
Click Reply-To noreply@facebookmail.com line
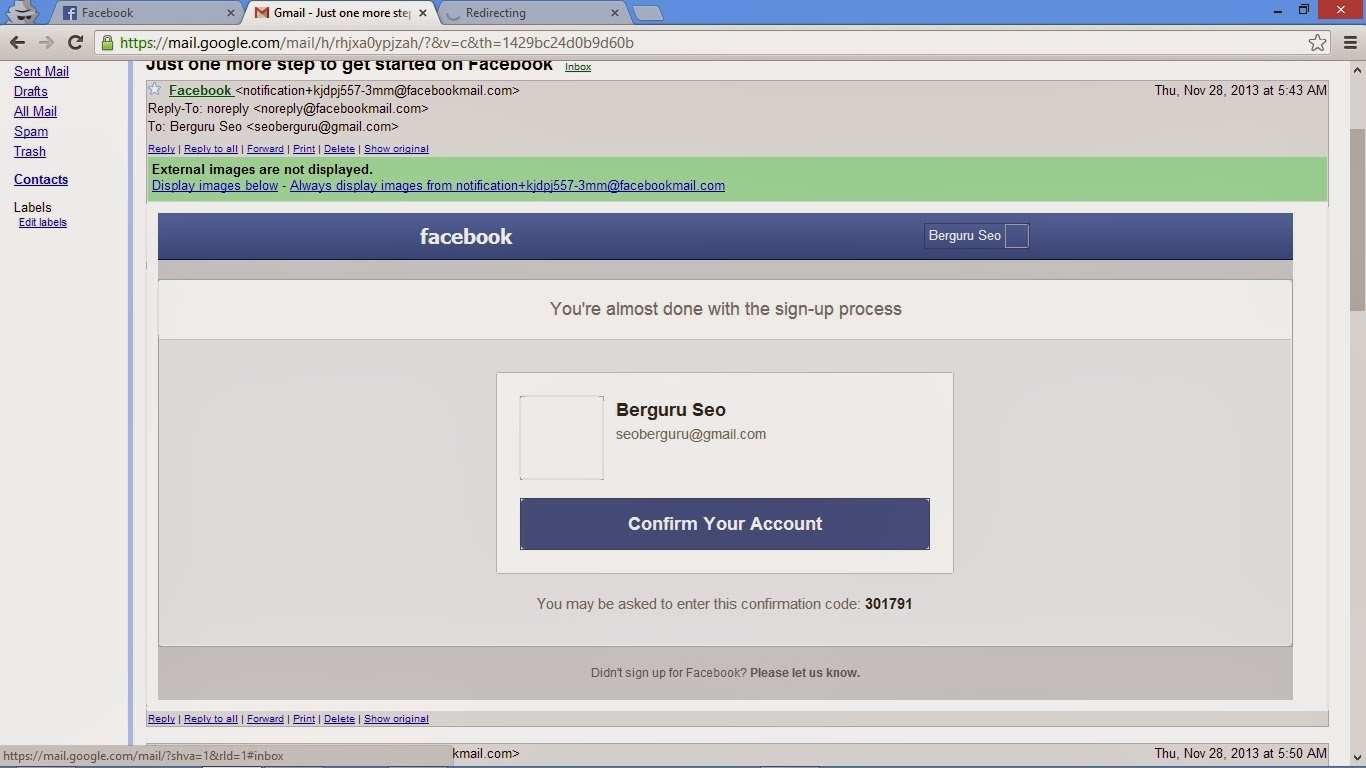[288, 108]
